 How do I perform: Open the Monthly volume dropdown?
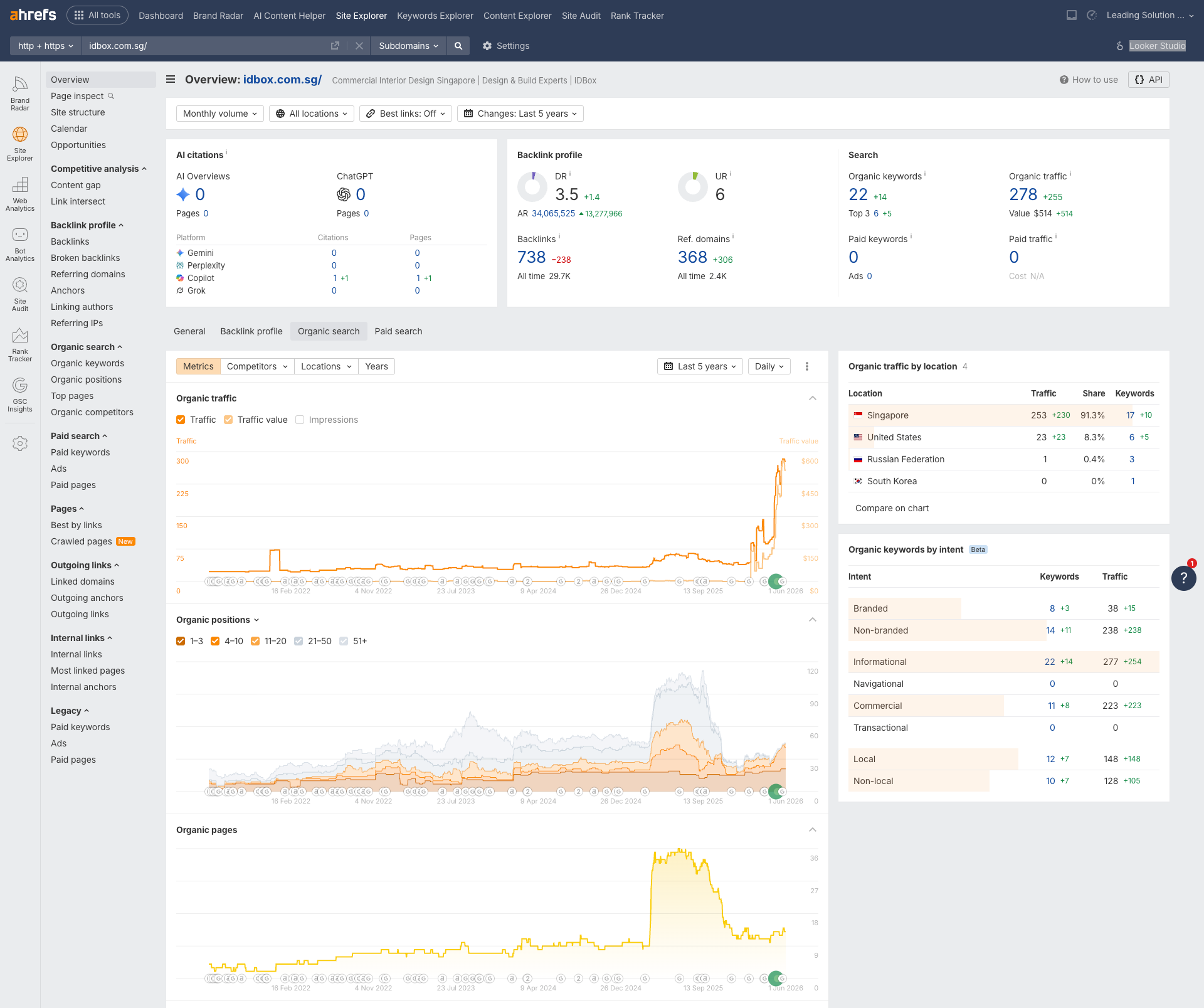[x=220, y=114]
